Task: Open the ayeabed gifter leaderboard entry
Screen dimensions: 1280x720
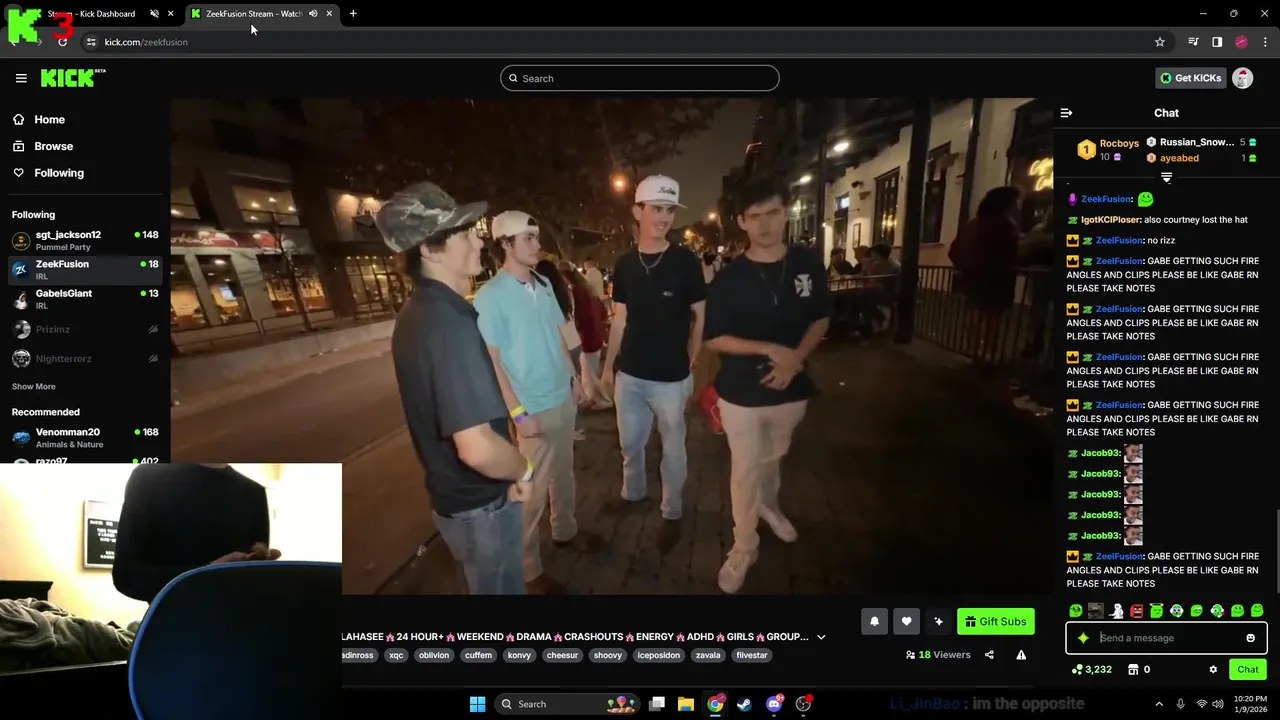Action: point(1202,158)
